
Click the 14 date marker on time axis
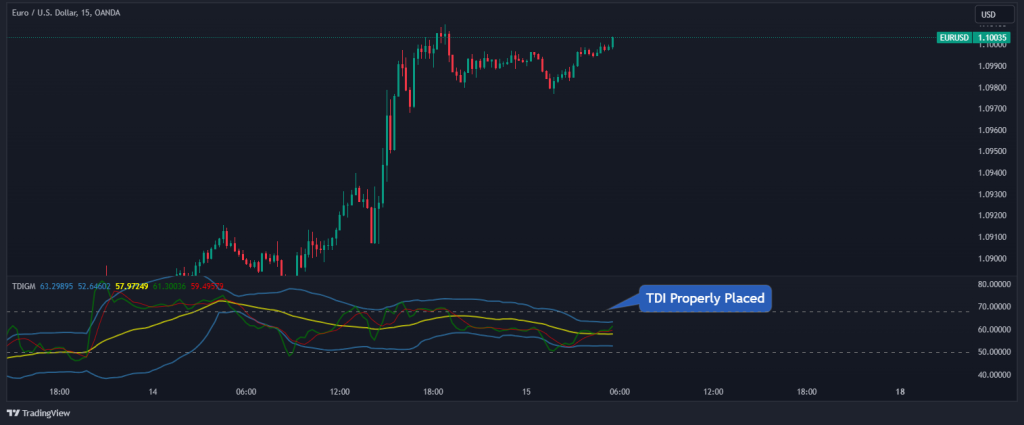tap(153, 392)
